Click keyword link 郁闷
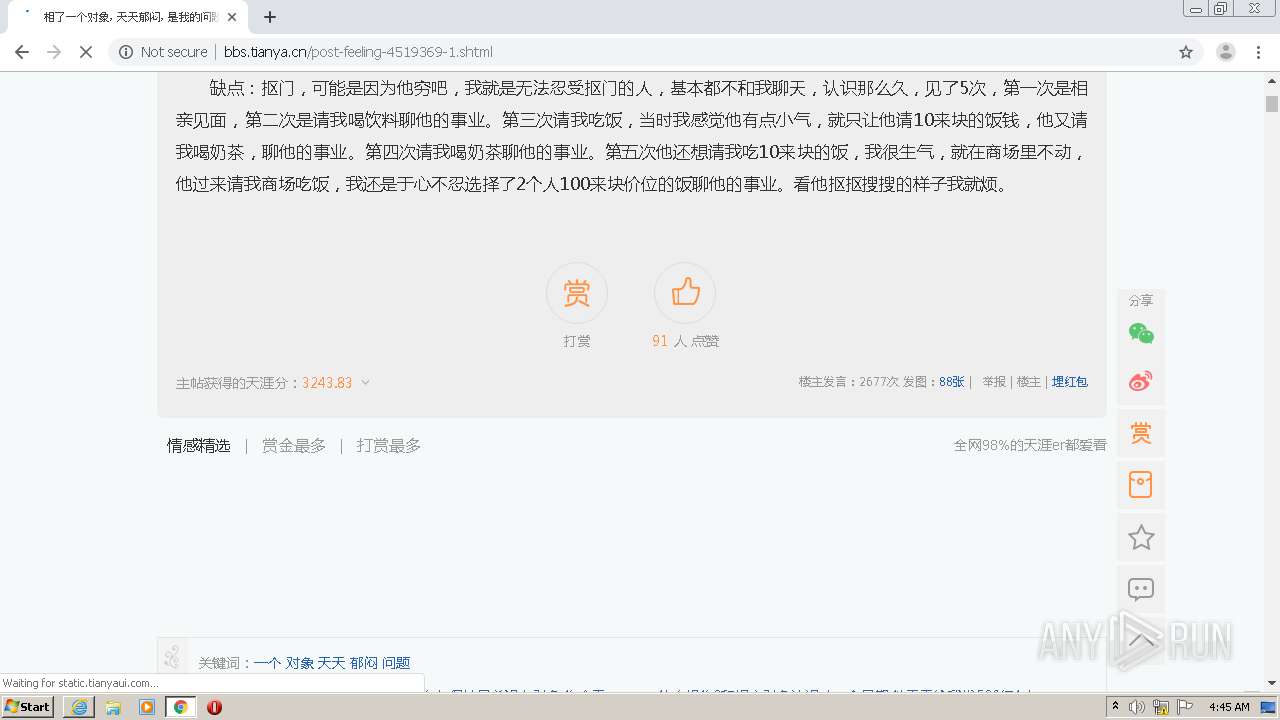This screenshot has height=720, width=1280. click(363, 663)
